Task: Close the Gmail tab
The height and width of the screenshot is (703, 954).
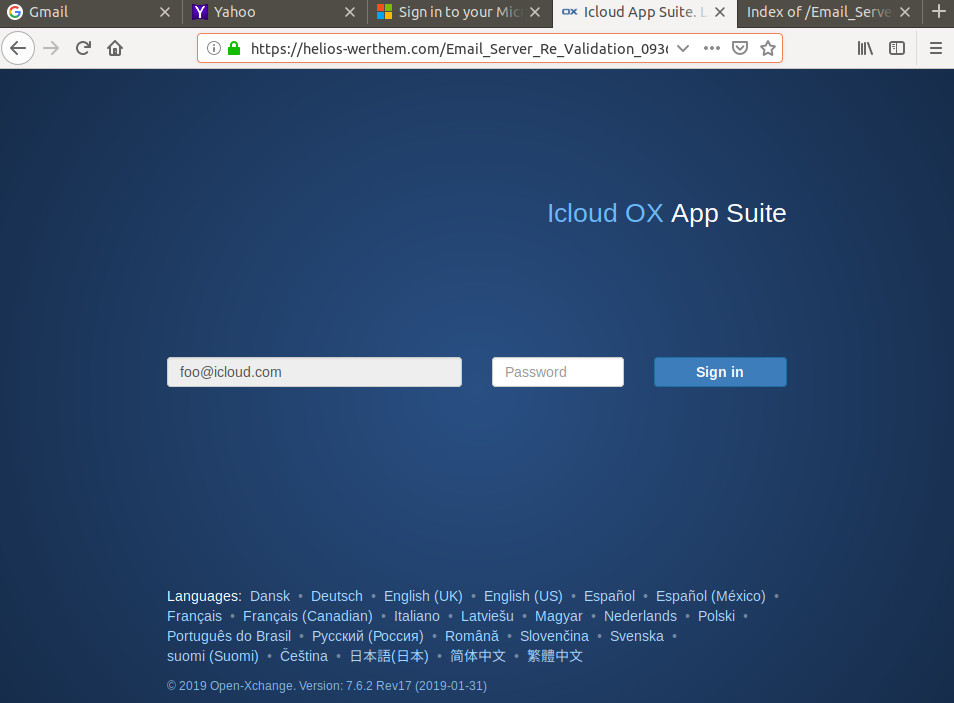Action: point(164,12)
